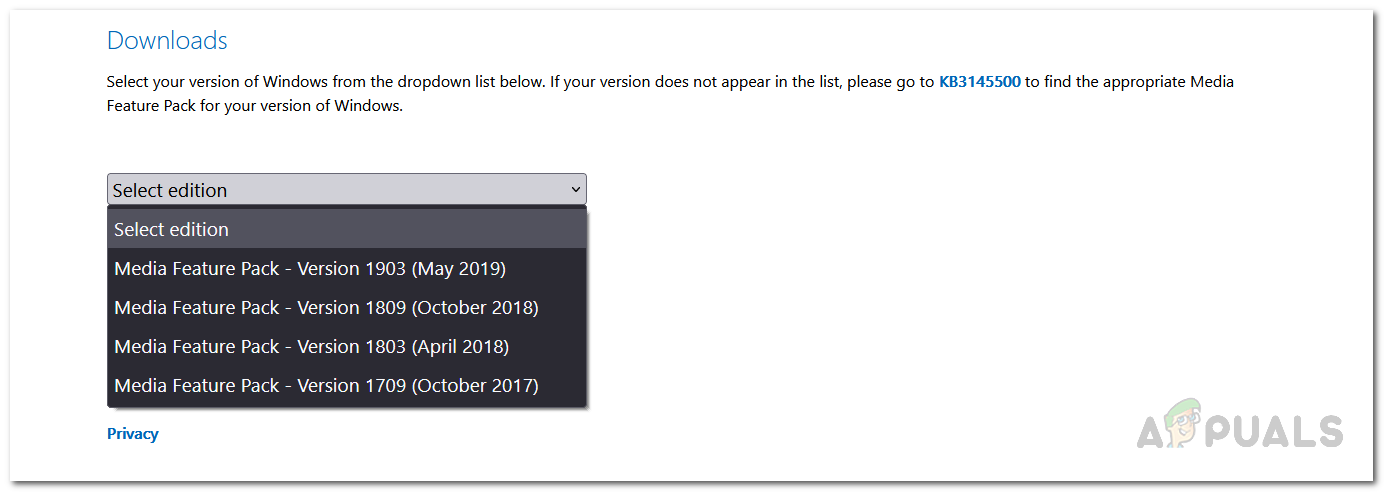Choose the highlighted Select edition option
The width and height of the screenshot is (1384, 492).
tap(346, 229)
